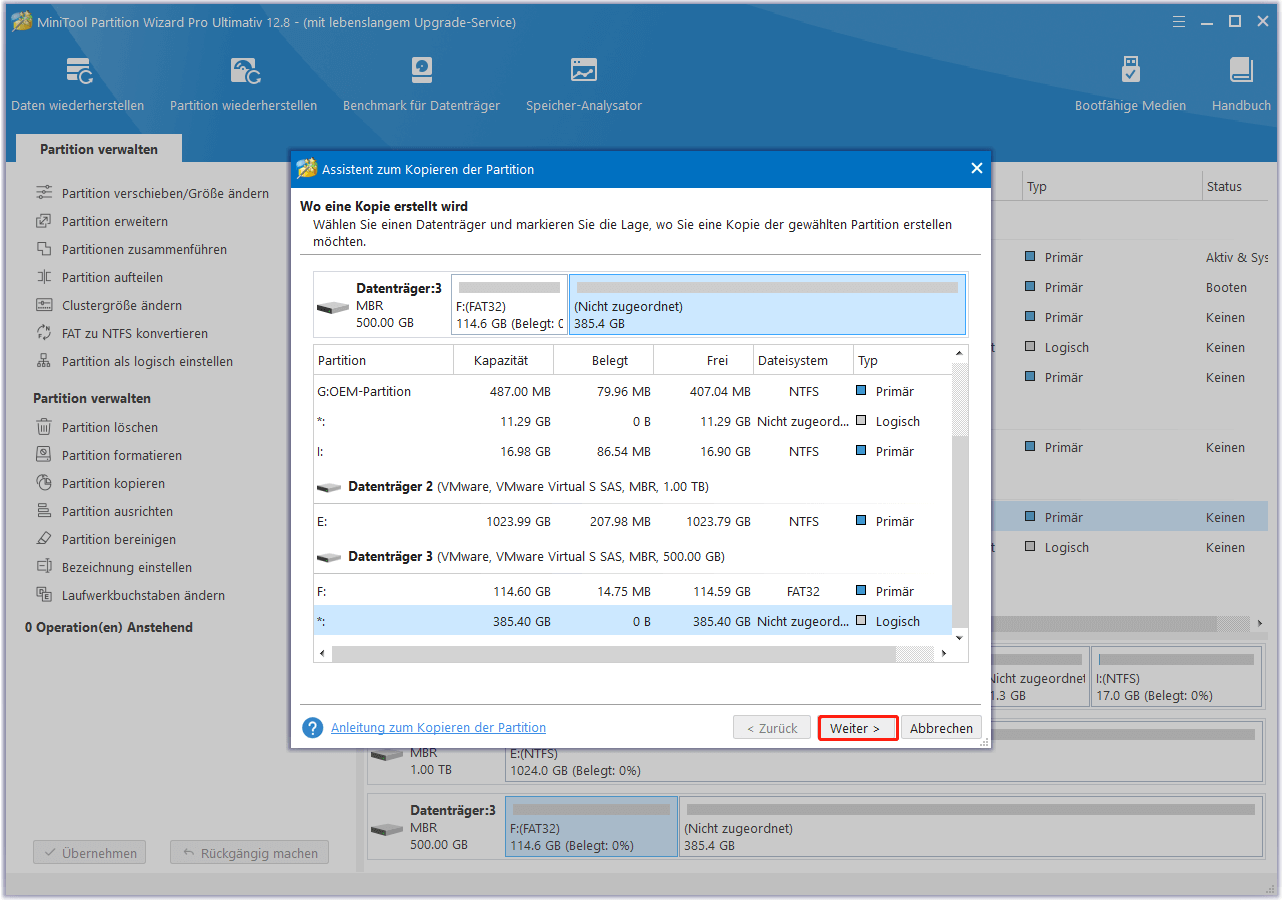
Task: Switch to Partition verwalten tab
Action: point(99,149)
